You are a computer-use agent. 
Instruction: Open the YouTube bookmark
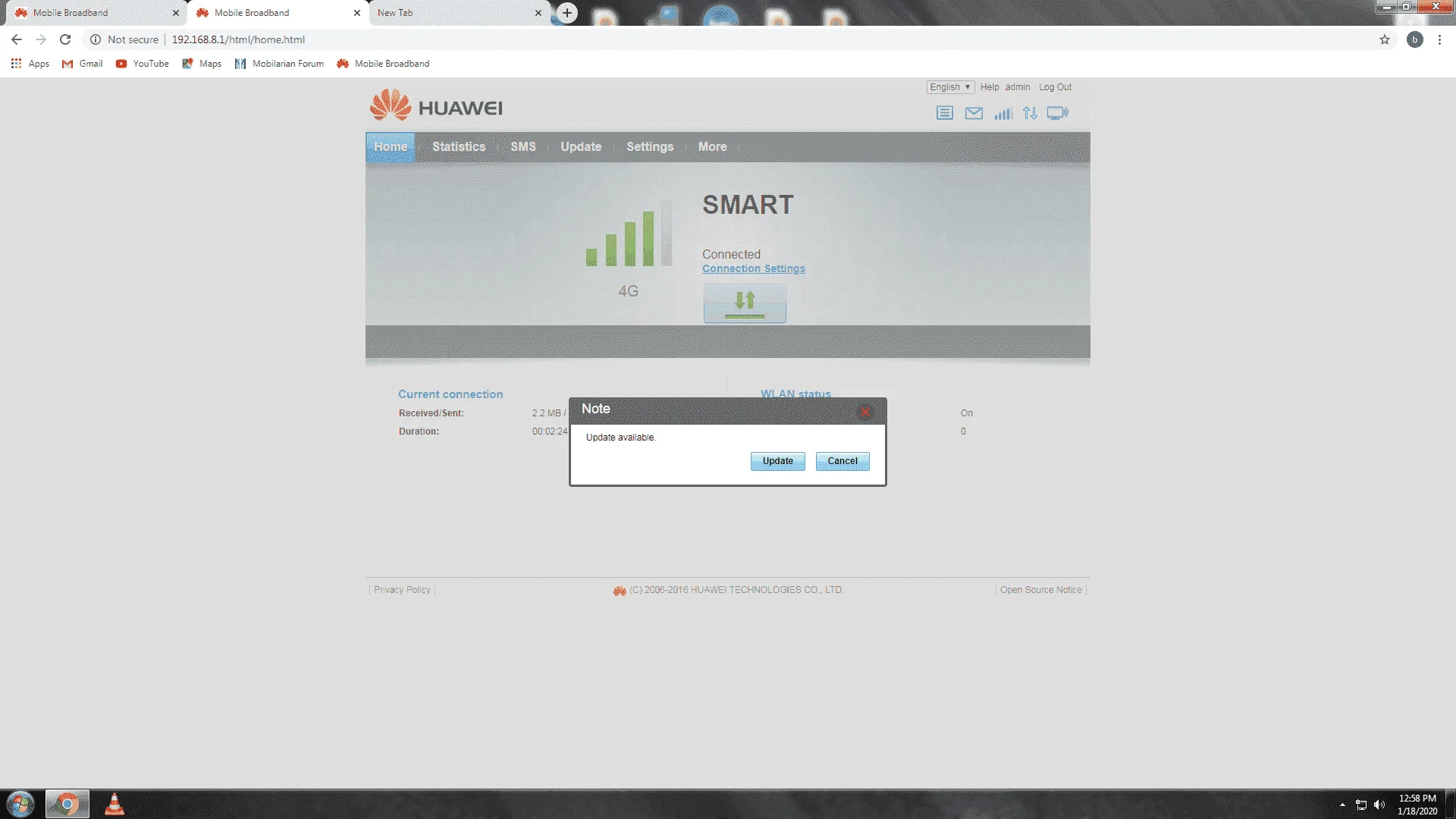[x=143, y=64]
